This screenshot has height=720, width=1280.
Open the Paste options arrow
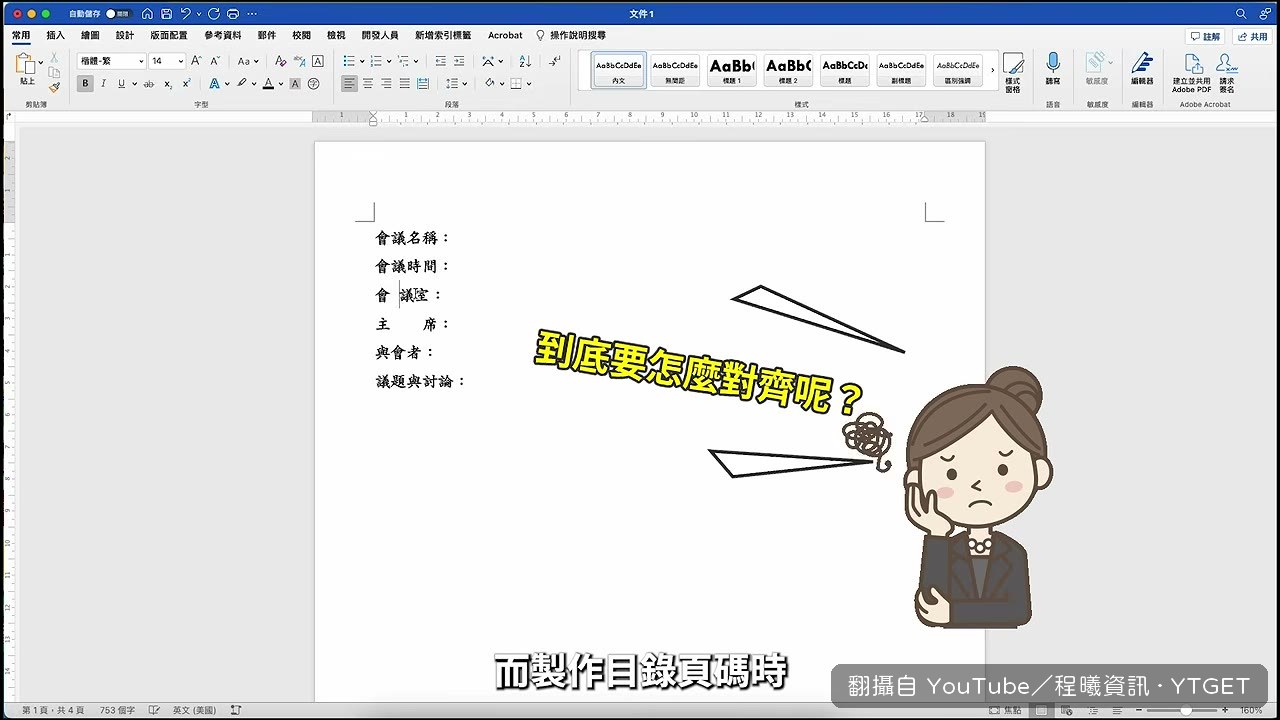coord(41,62)
